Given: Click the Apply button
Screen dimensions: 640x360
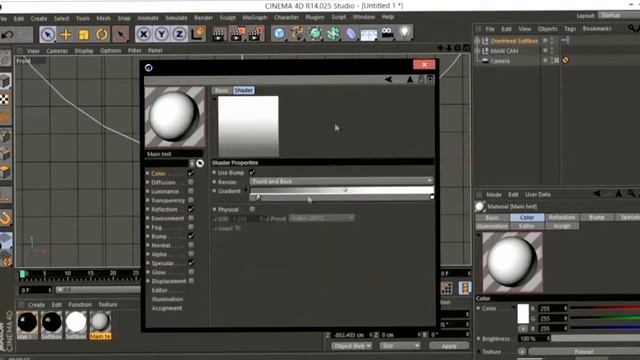Looking at the screenshot, I should (x=449, y=346).
